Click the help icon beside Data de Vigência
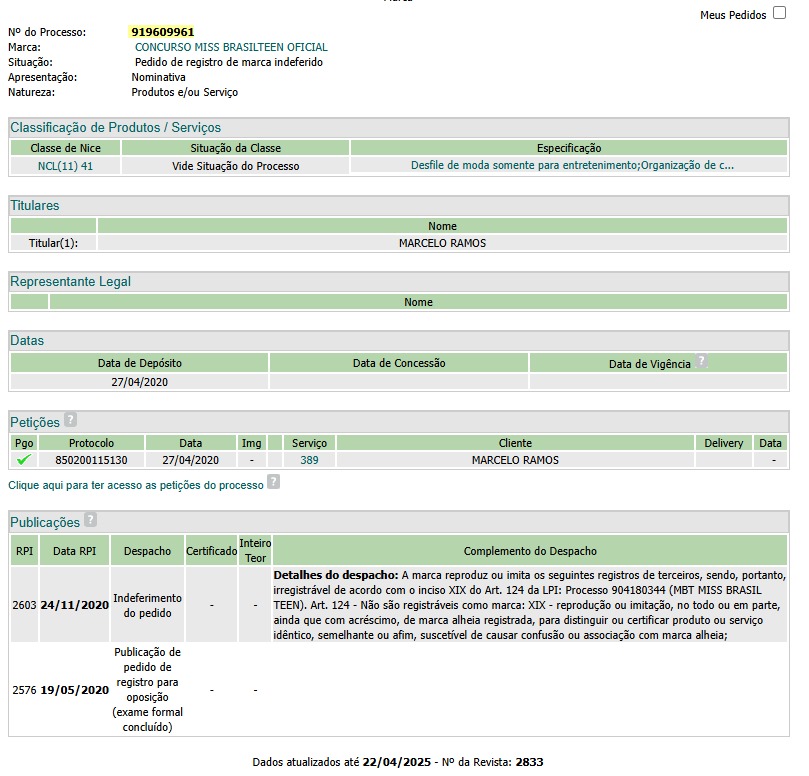 (701, 361)
